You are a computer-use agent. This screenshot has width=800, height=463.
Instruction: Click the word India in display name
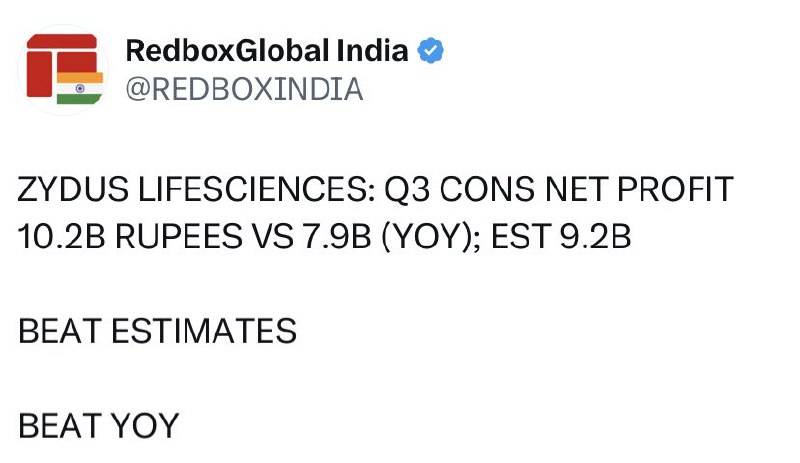[372, 51]
